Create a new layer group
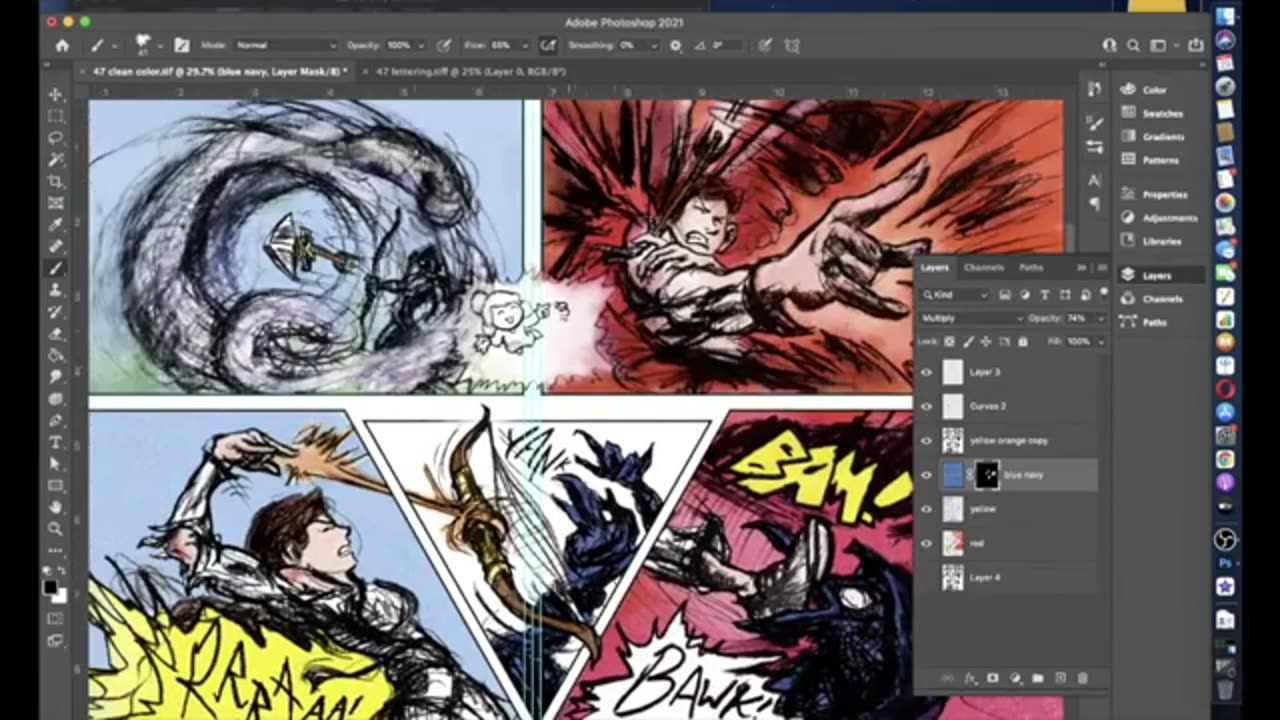 (x=1038, y=678)
